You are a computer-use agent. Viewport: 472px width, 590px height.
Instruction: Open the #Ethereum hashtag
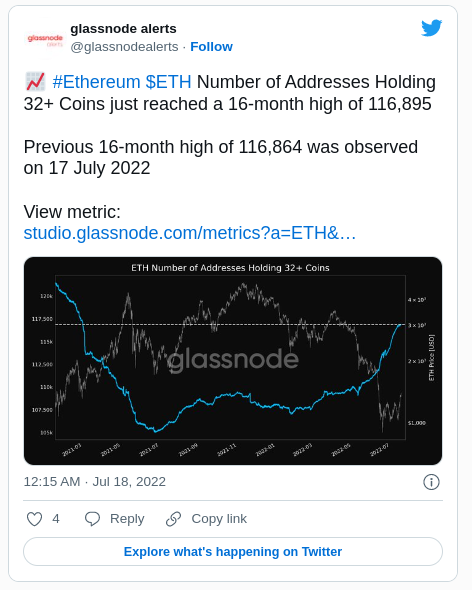click(x=96, y=82)
